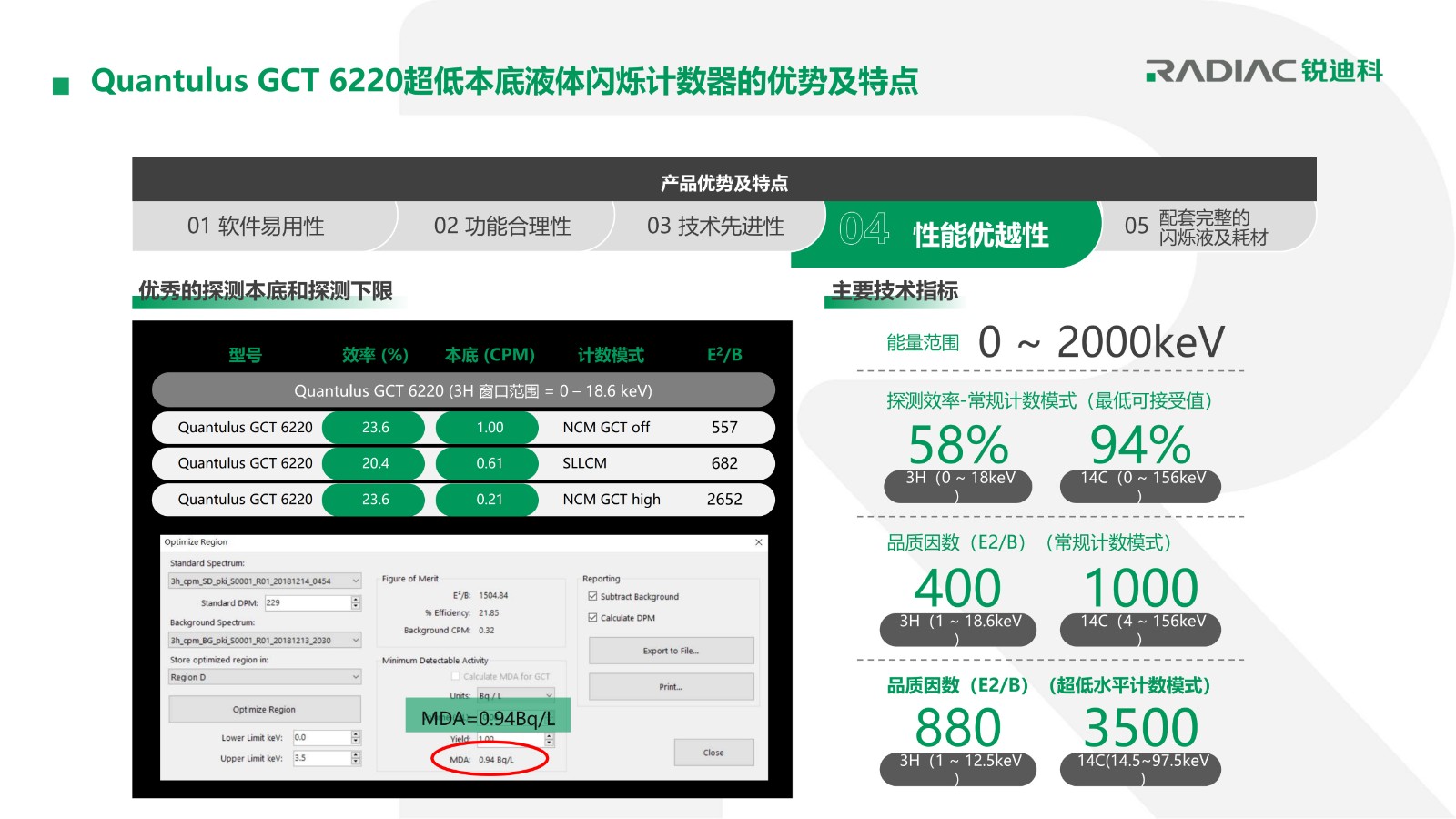Click the 本底 (CPM) column header

[x=490, y=355]
